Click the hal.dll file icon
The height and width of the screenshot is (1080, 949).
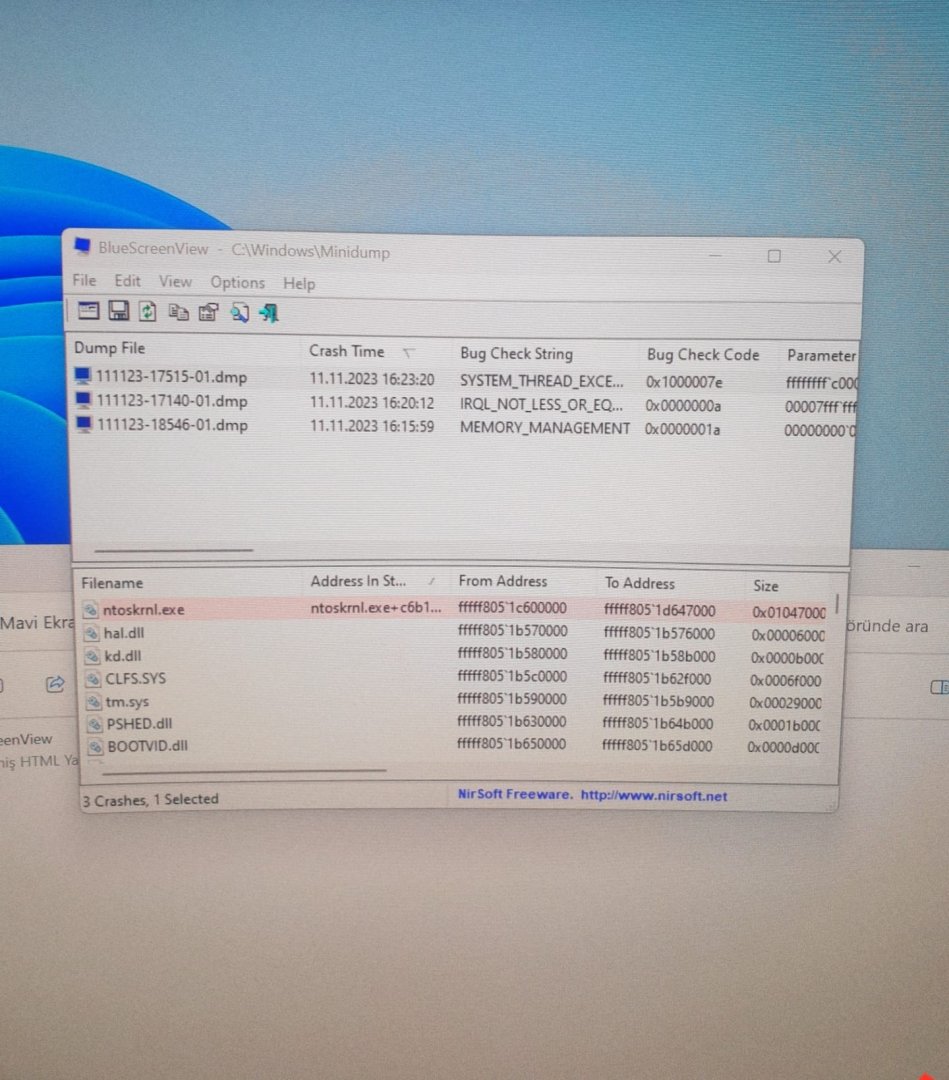92,633
